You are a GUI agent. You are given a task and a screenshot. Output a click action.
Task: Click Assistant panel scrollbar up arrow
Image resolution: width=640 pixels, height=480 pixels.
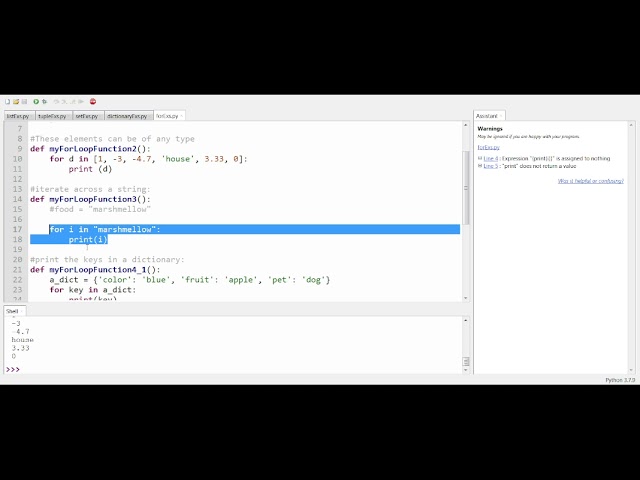click(631, 125)
